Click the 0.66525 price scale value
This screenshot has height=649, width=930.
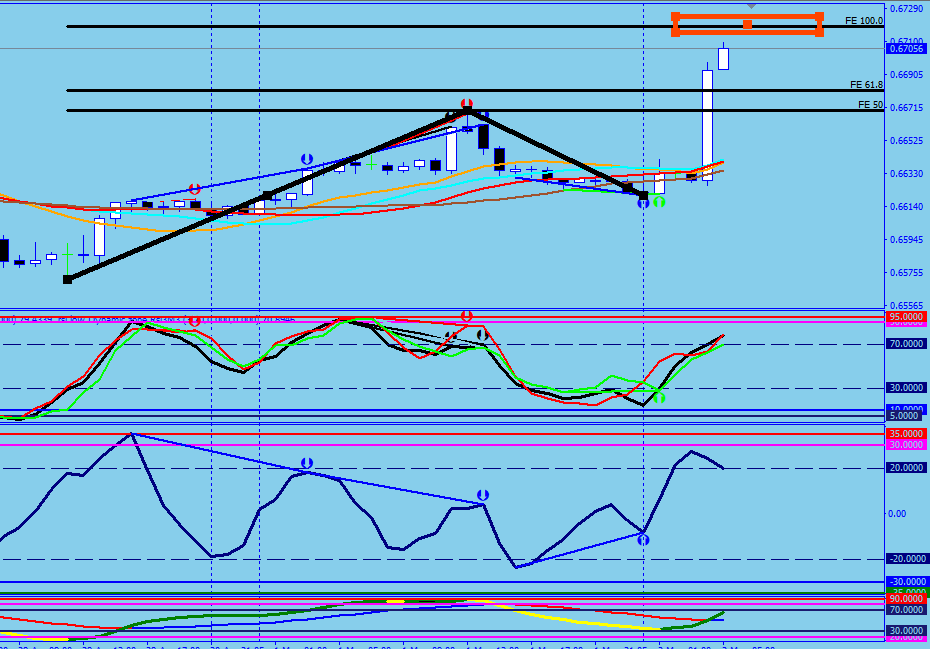(906, 141)
